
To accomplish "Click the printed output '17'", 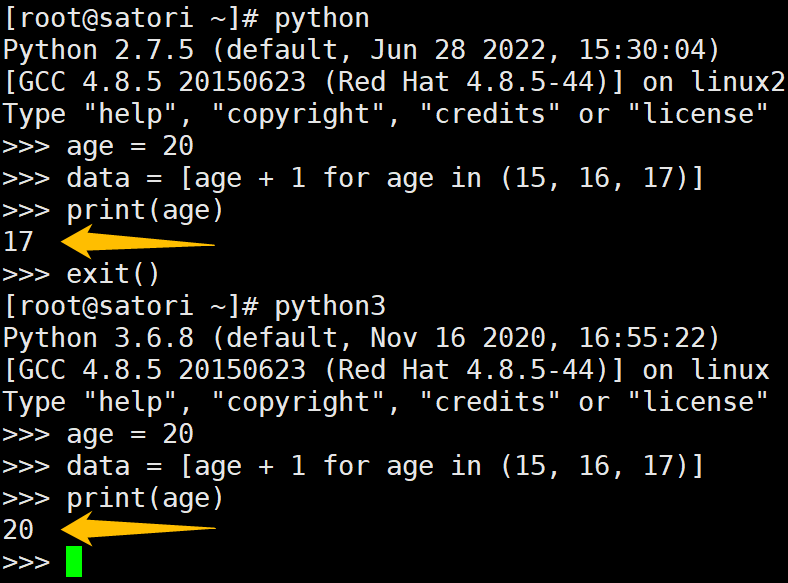I will (x=18, y=242).
